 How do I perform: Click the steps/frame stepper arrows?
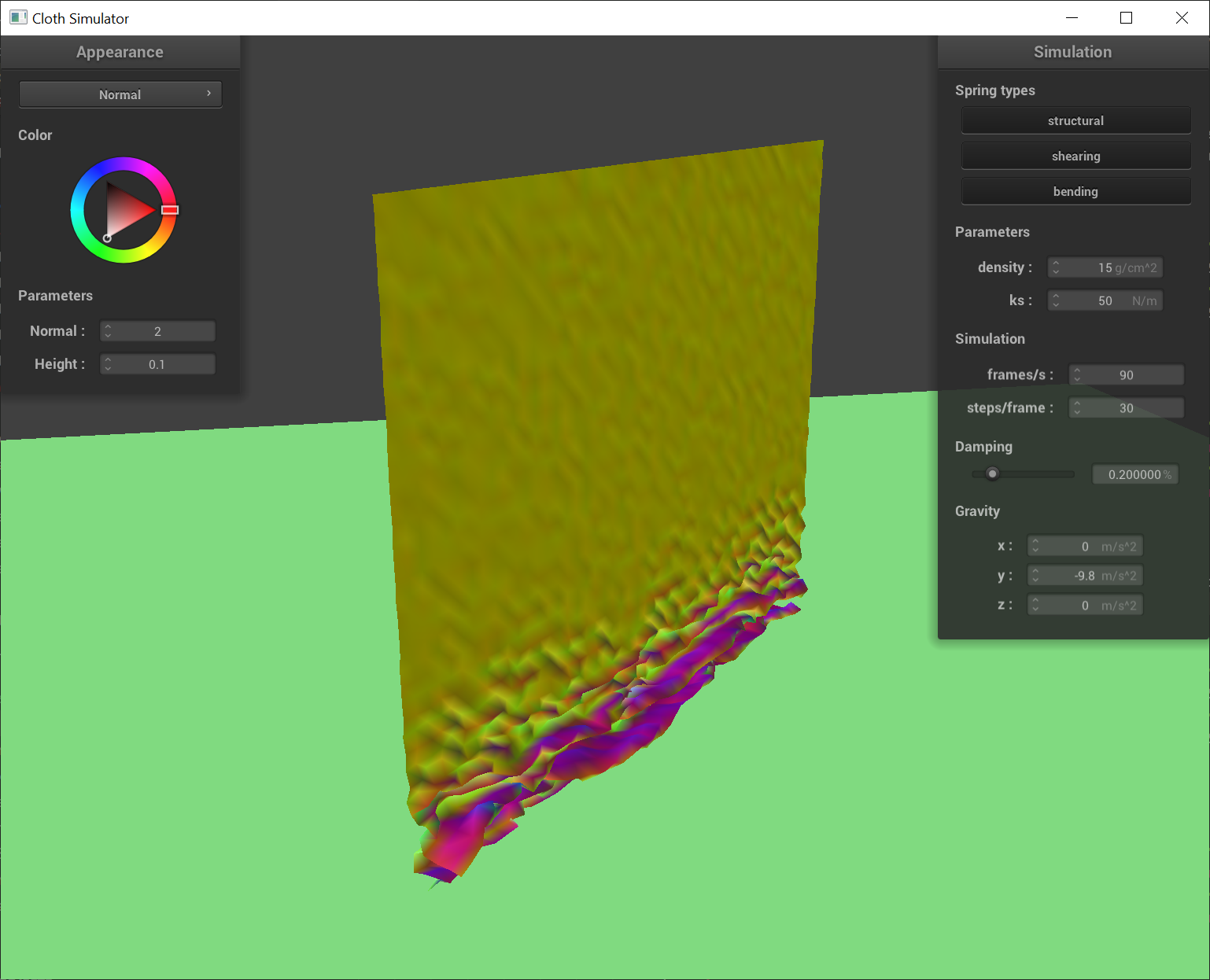1077,407
